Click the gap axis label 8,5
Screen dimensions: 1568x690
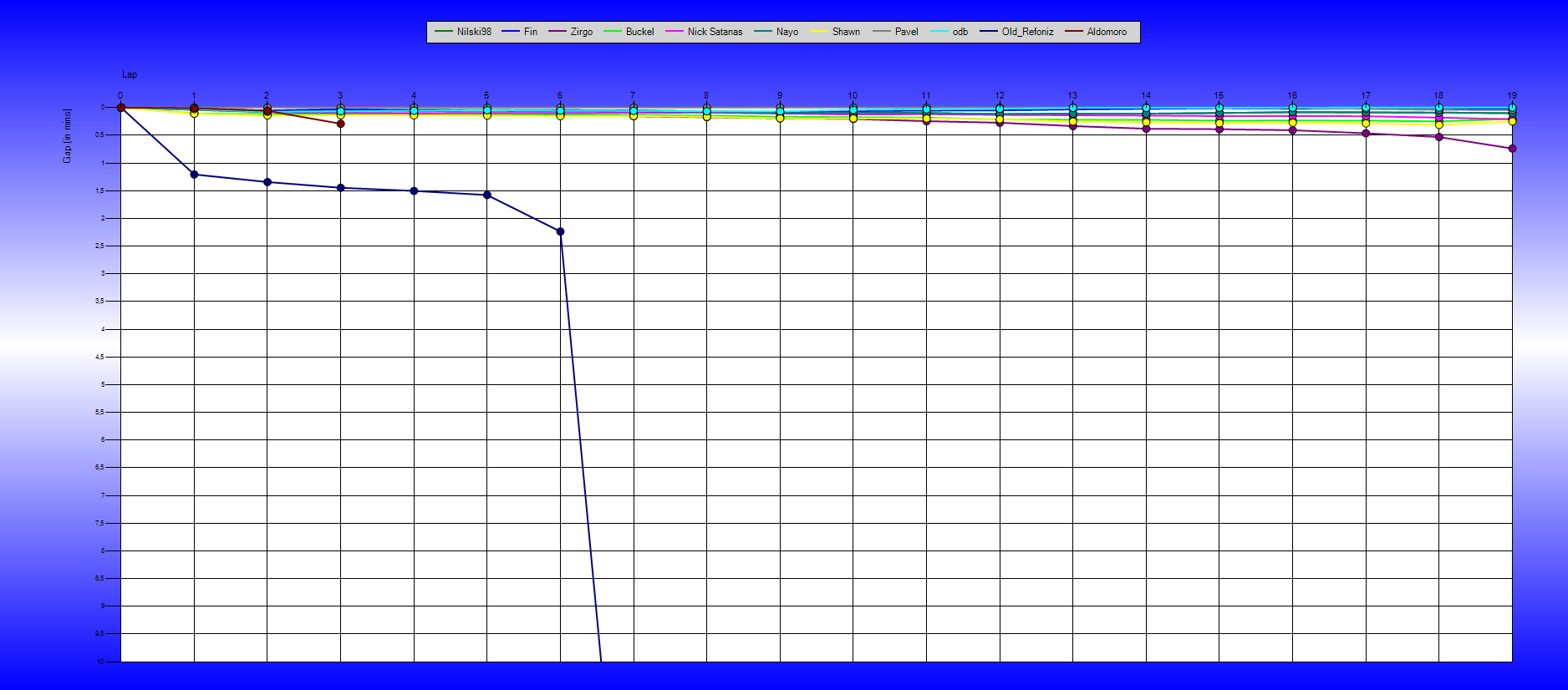99,578
